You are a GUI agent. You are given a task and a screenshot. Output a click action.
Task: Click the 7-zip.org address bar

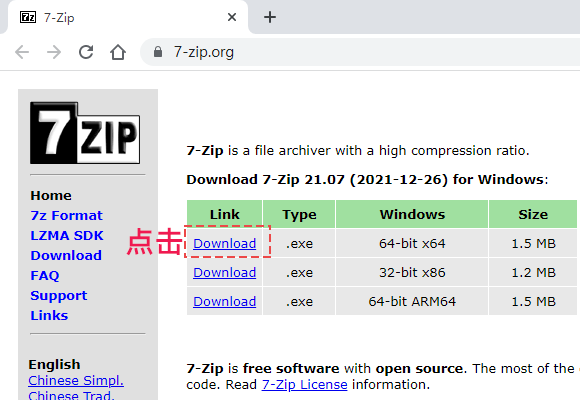point(359,52)
